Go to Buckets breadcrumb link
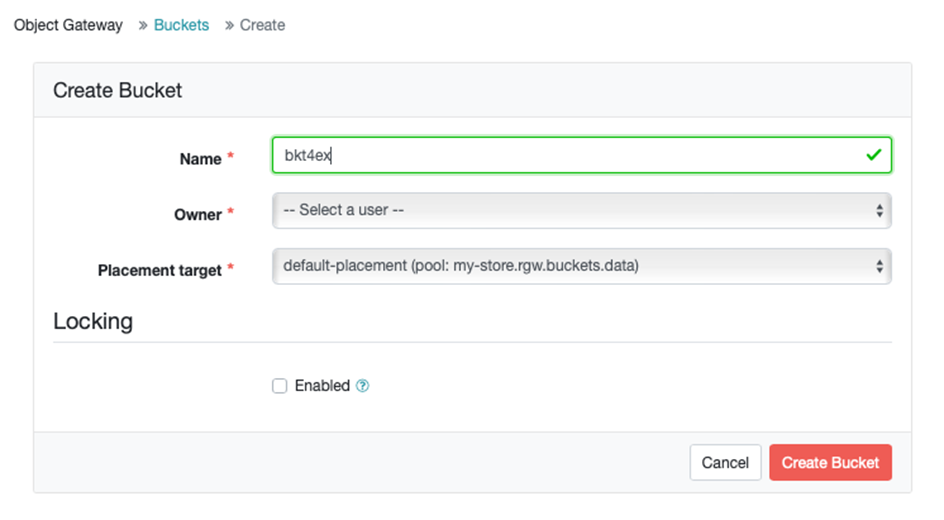This screenshot has width=944, height=520. [181, 25]
